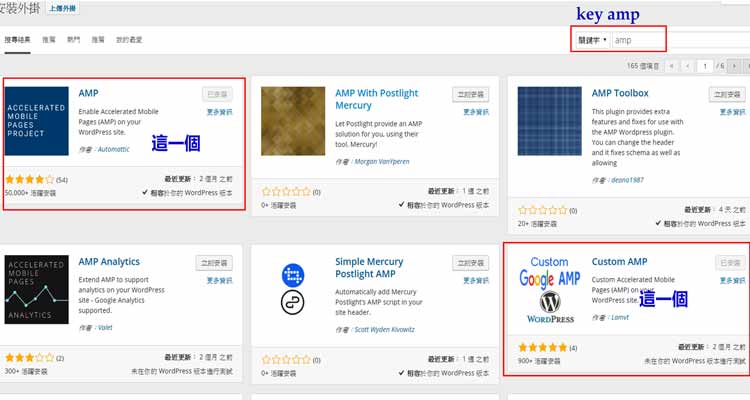Image resolution: width=750 pixels, height=400 pixels.
Task: Open the AMP Analytics title link
Action: [x=109, y=262]
